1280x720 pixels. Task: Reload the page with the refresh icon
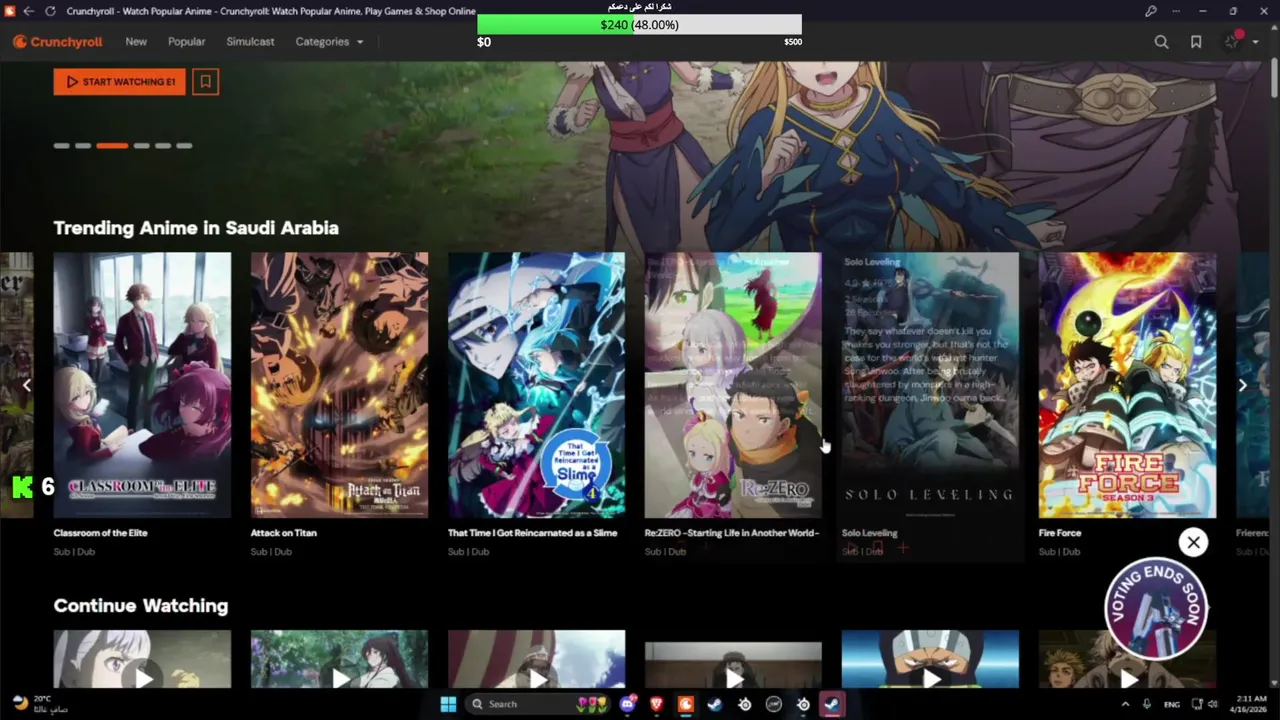click(x=52, y=11)
